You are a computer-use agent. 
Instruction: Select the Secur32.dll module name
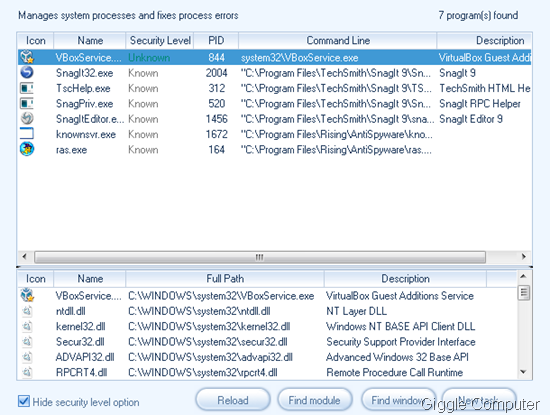pyautogui.click(x=80, y=342)
